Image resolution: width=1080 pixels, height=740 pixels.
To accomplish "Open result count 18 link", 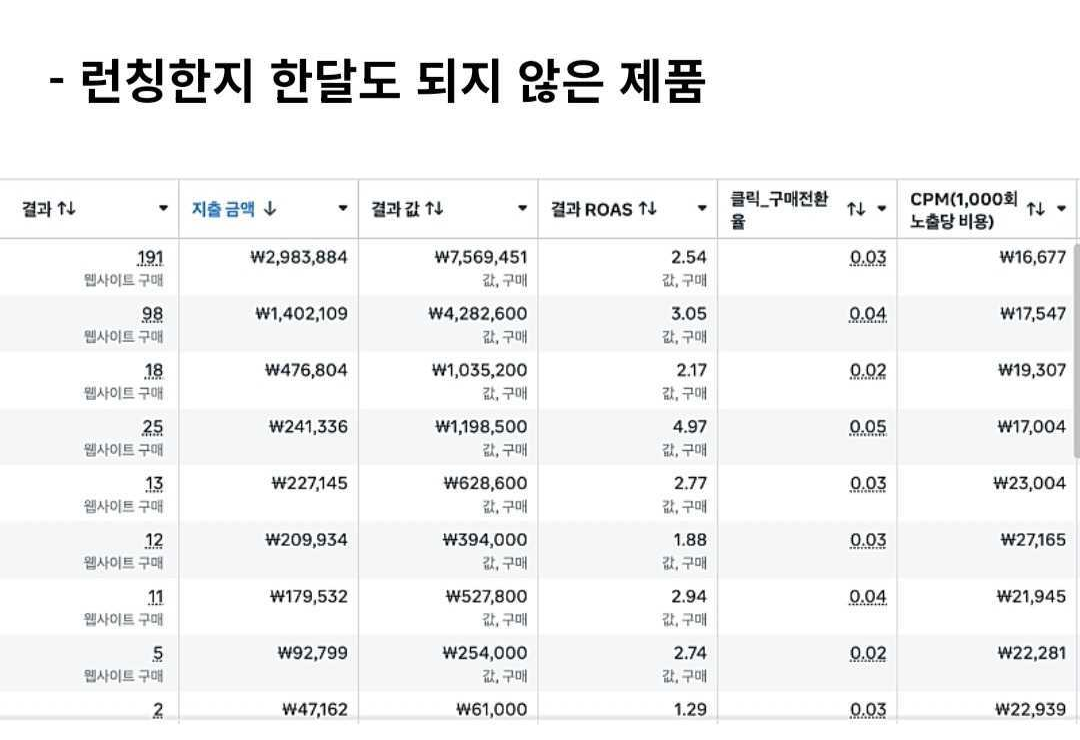I will tap(154, 371).
